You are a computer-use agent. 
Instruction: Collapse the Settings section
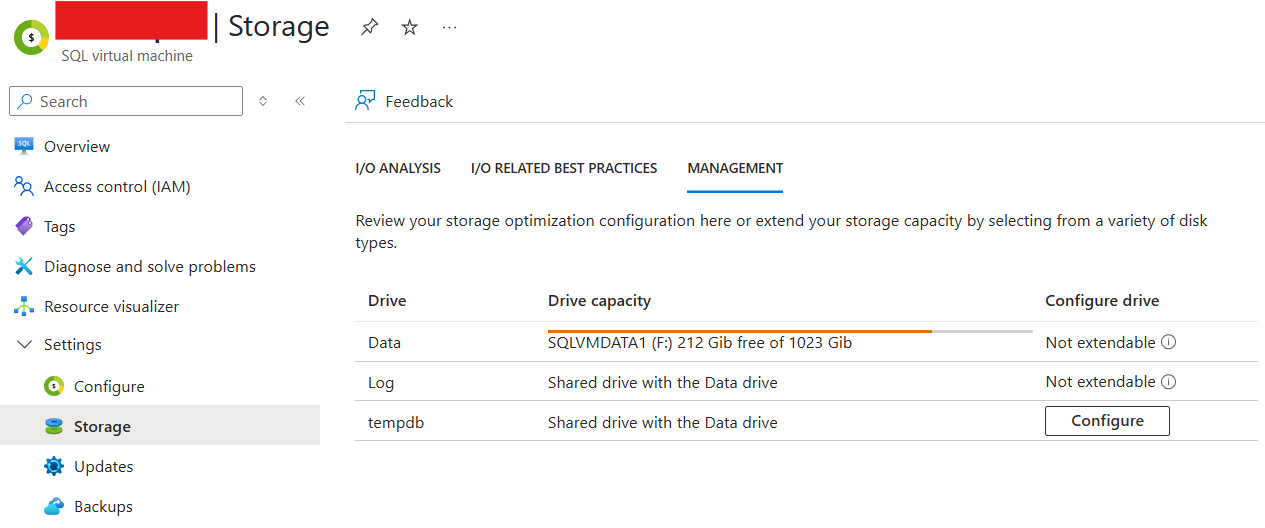(25, 345)
